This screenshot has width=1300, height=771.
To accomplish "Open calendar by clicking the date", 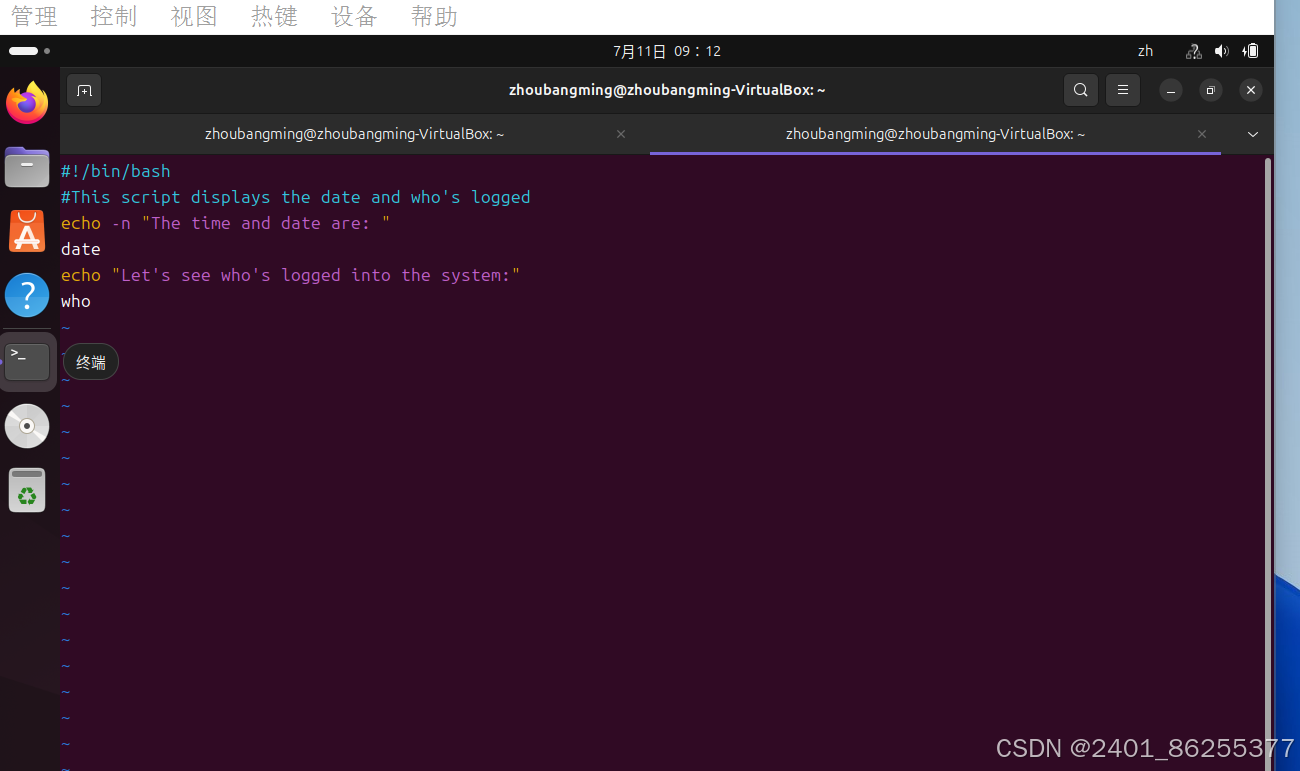I will click(x=667, y=51).
